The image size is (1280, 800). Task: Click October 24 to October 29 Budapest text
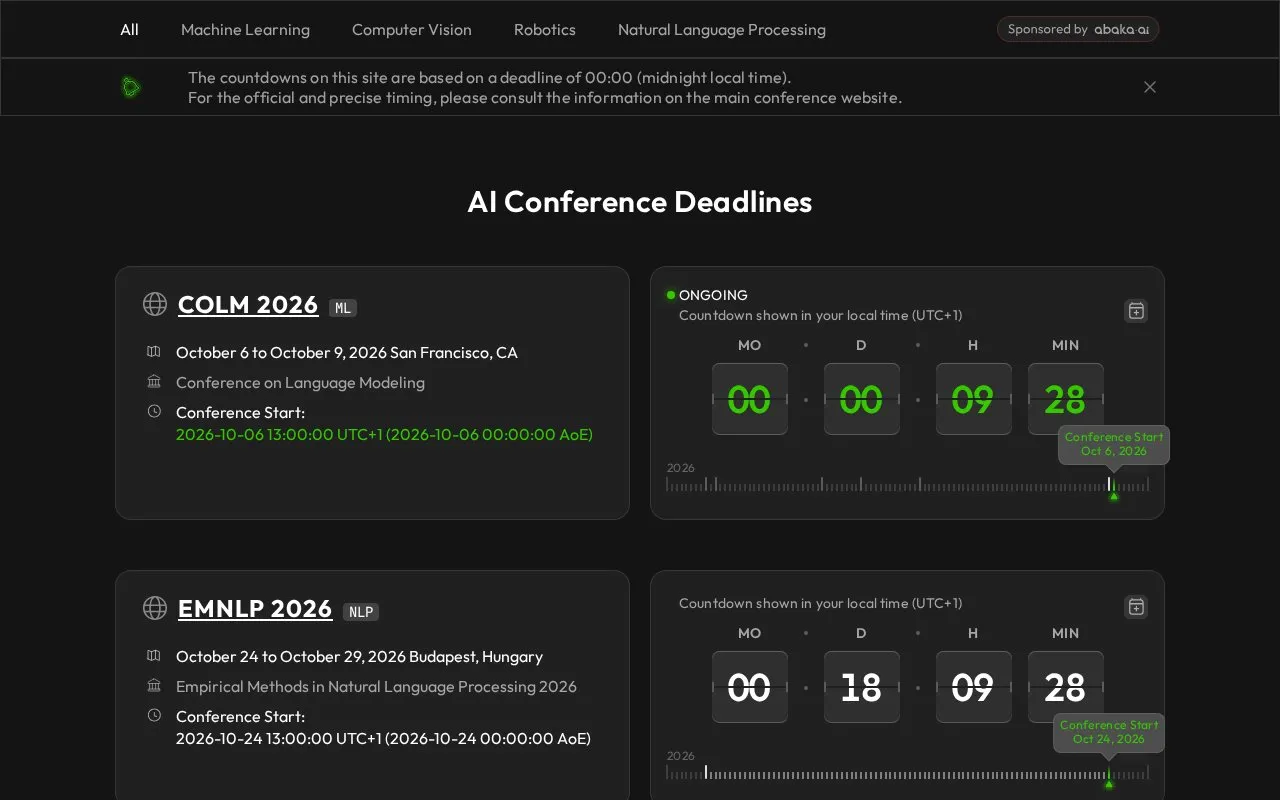coord(359,656)
